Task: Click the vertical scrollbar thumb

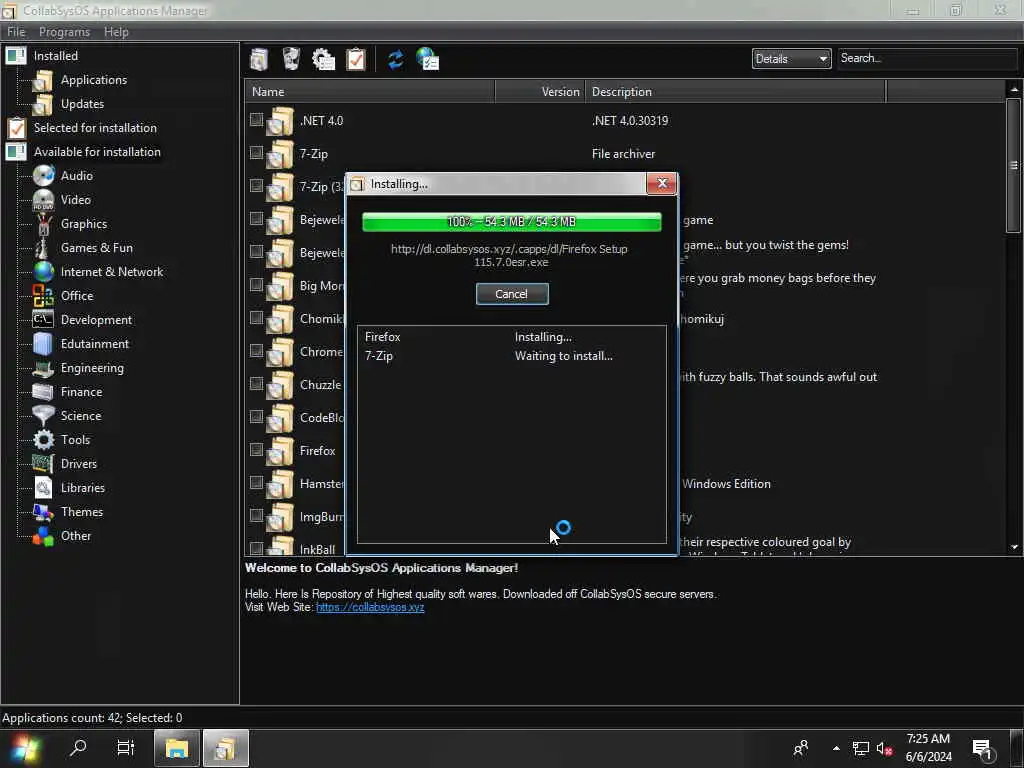Action: 1014,165
